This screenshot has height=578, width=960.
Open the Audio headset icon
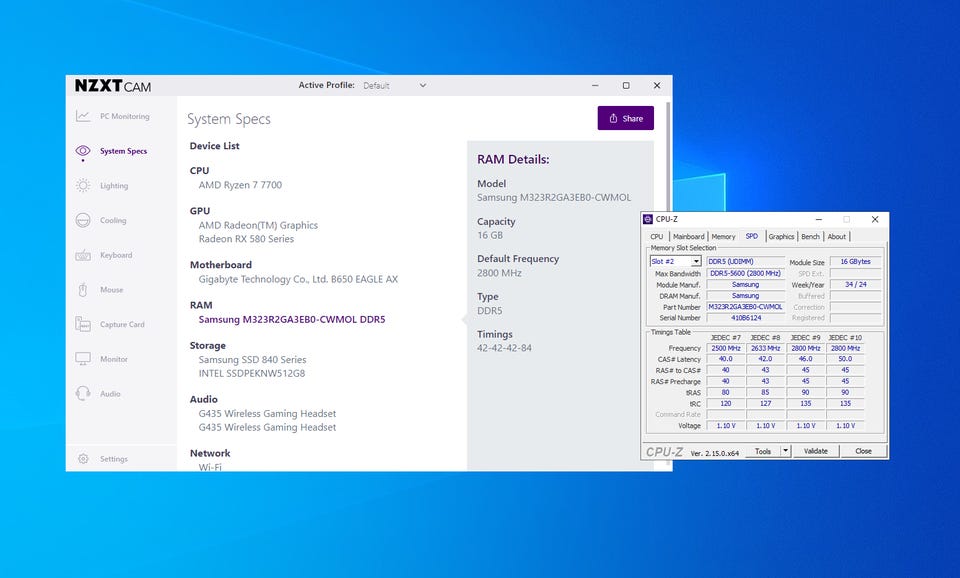[83, 394]
